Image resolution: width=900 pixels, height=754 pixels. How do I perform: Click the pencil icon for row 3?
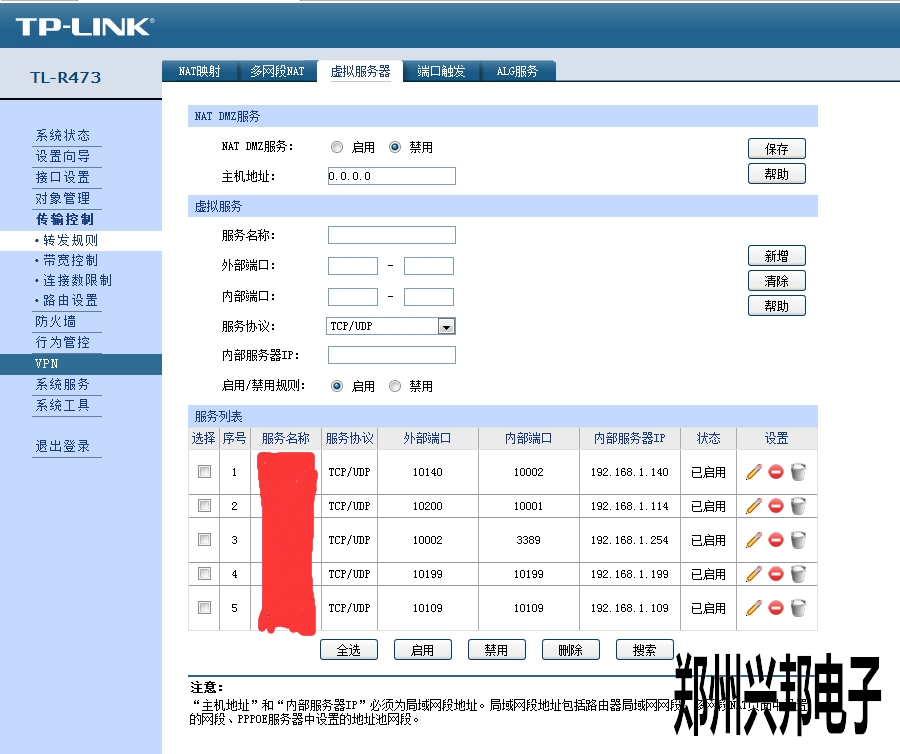click(754, 540)
